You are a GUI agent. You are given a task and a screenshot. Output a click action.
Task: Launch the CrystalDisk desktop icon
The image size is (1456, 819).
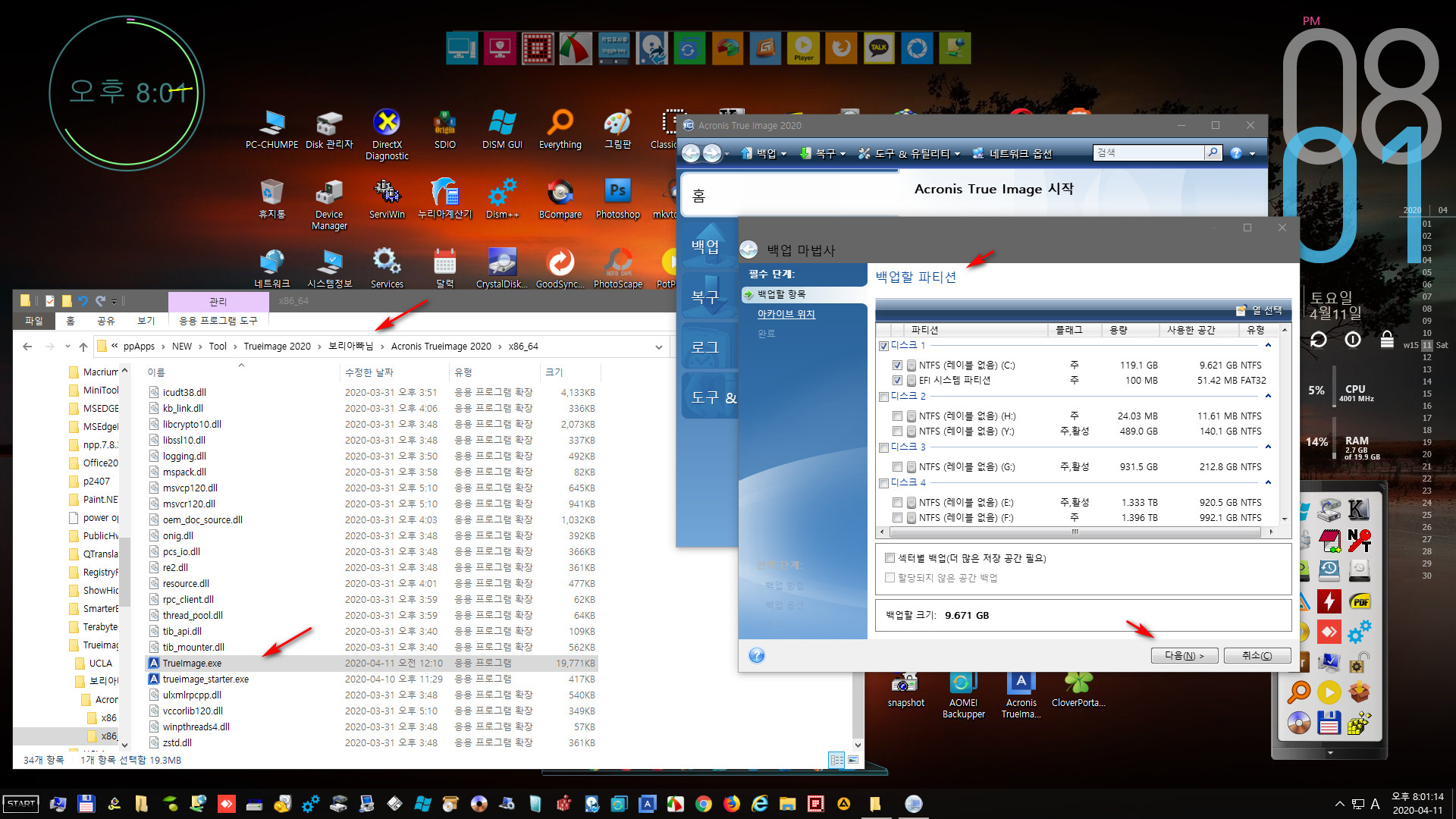[x=502, y=268]
